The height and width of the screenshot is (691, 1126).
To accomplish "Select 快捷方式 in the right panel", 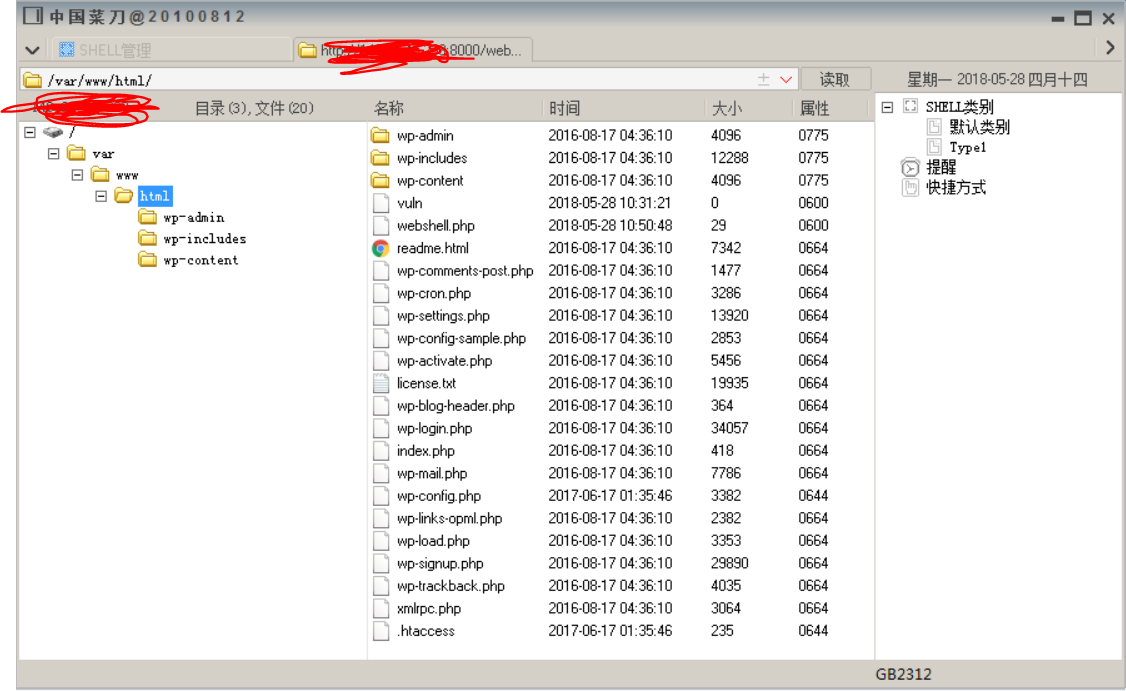I will [x=956, y=188].
